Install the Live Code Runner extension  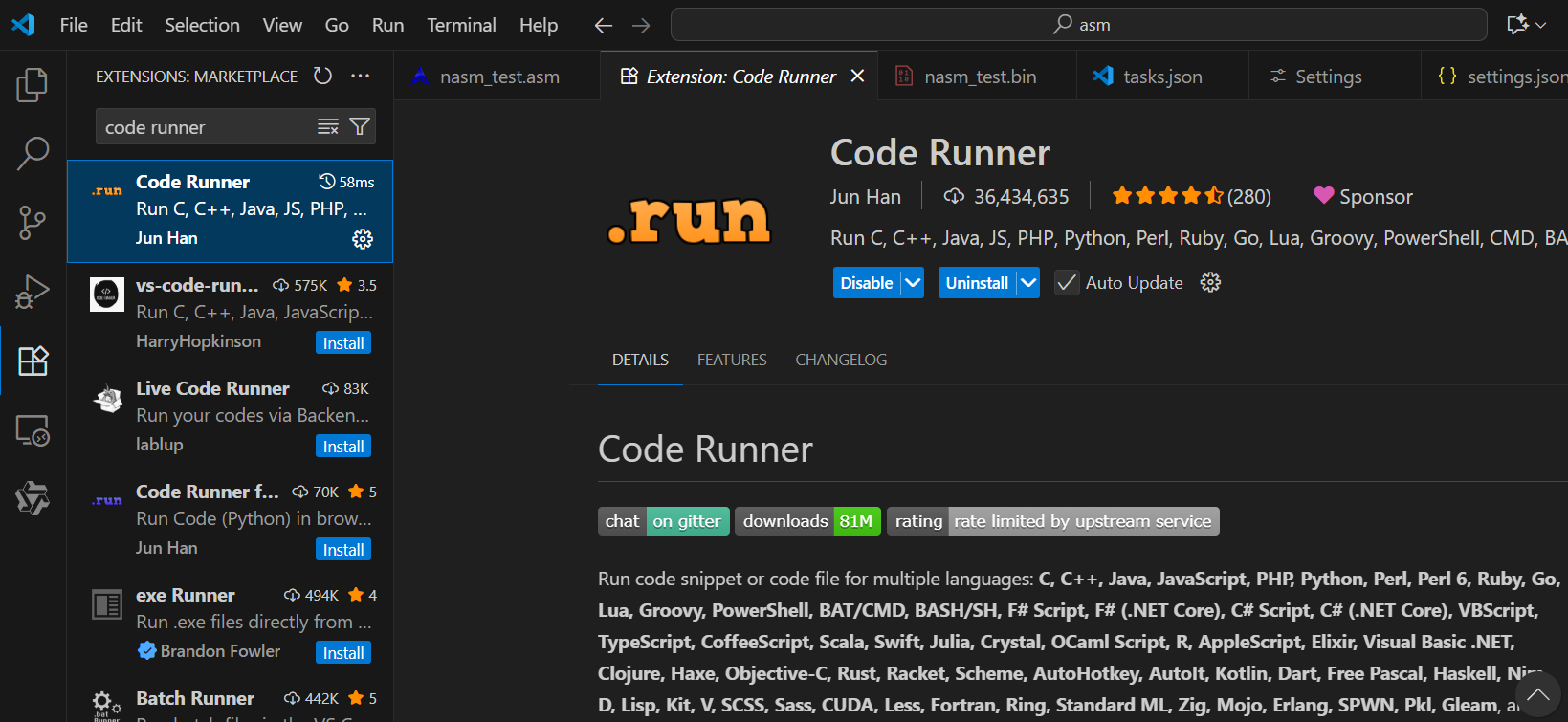point(343,446)
